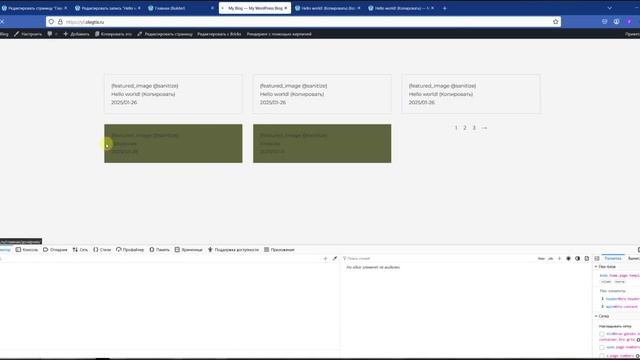Go to pagination page 3
640x360 pixels.
pos(474,128)
